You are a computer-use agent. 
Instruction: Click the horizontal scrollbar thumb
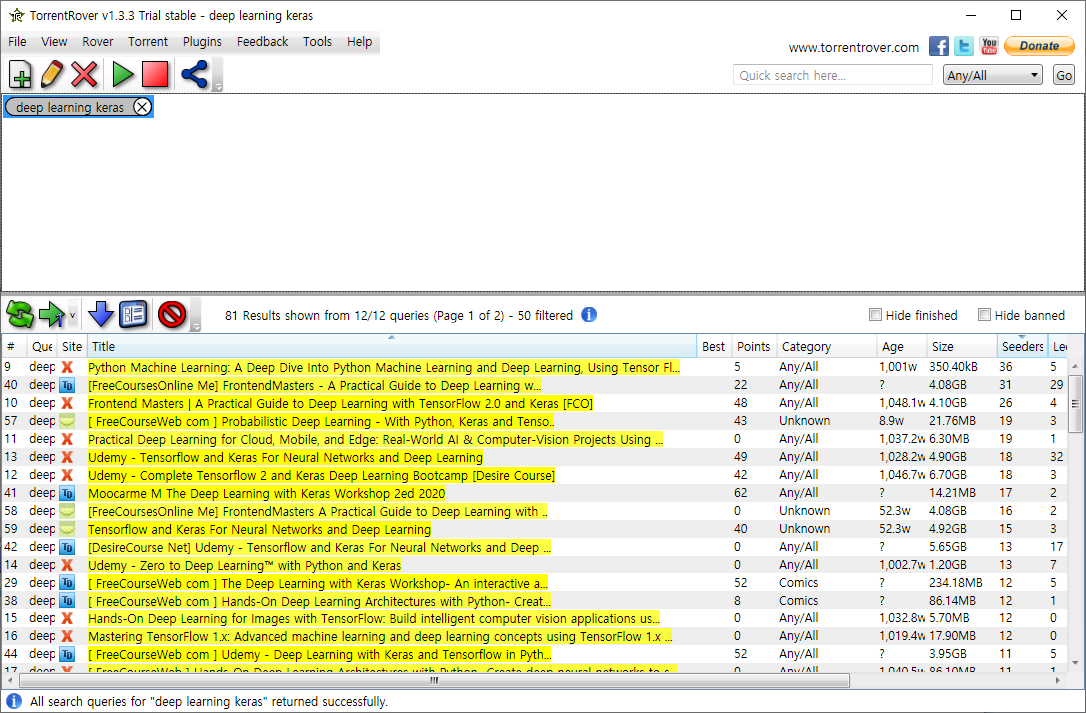point(434,680)
